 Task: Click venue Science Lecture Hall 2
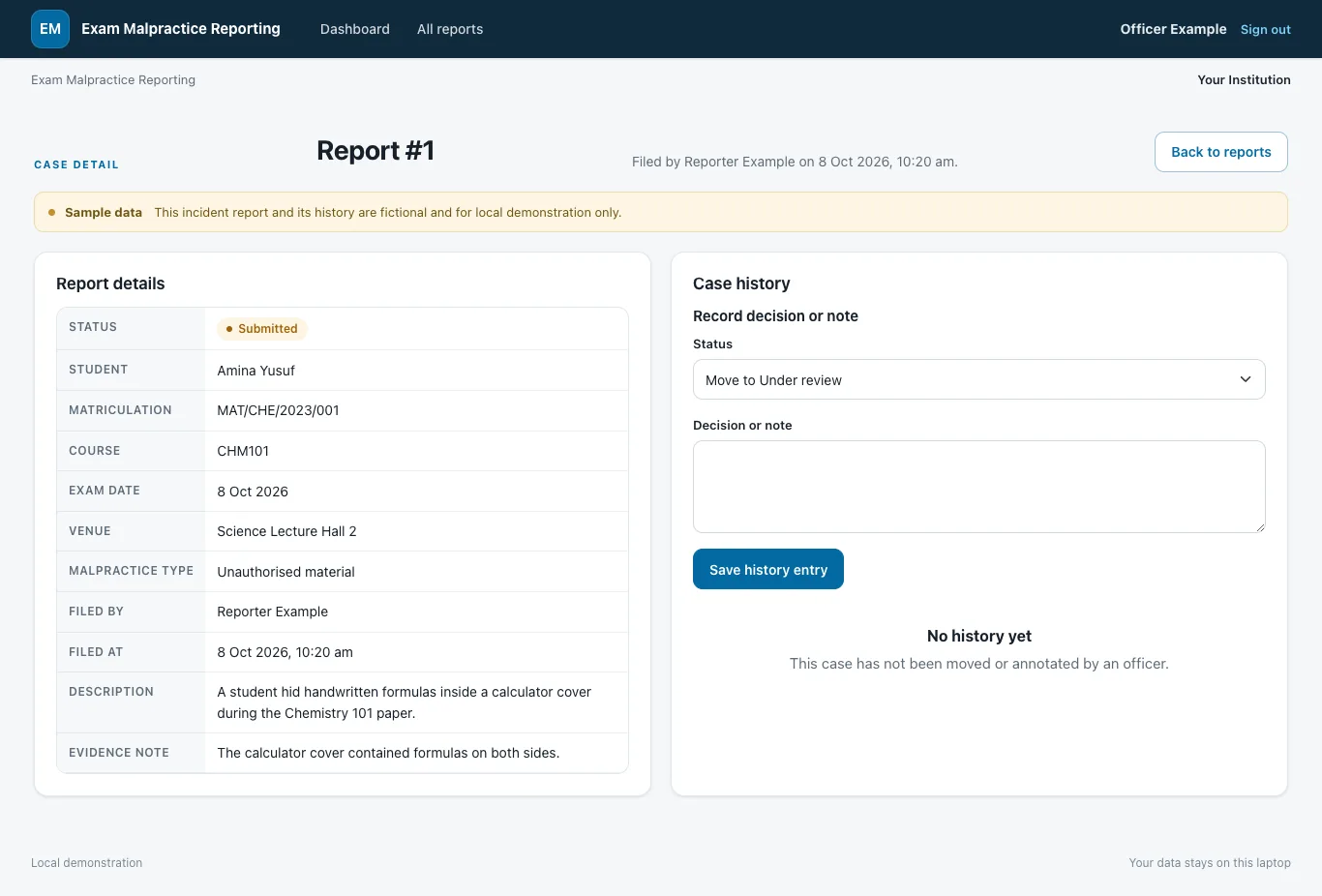point(286,531)
